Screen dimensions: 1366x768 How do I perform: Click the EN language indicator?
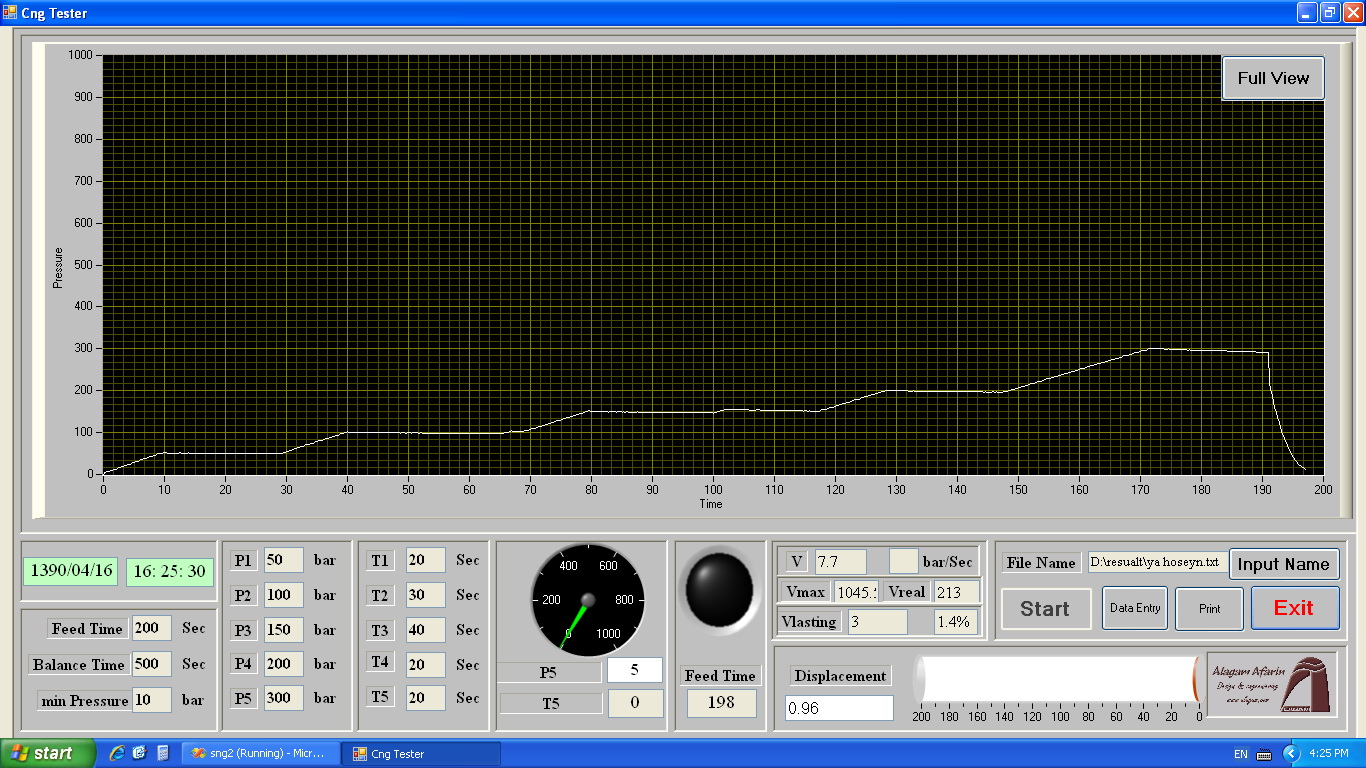(1240, 754)
